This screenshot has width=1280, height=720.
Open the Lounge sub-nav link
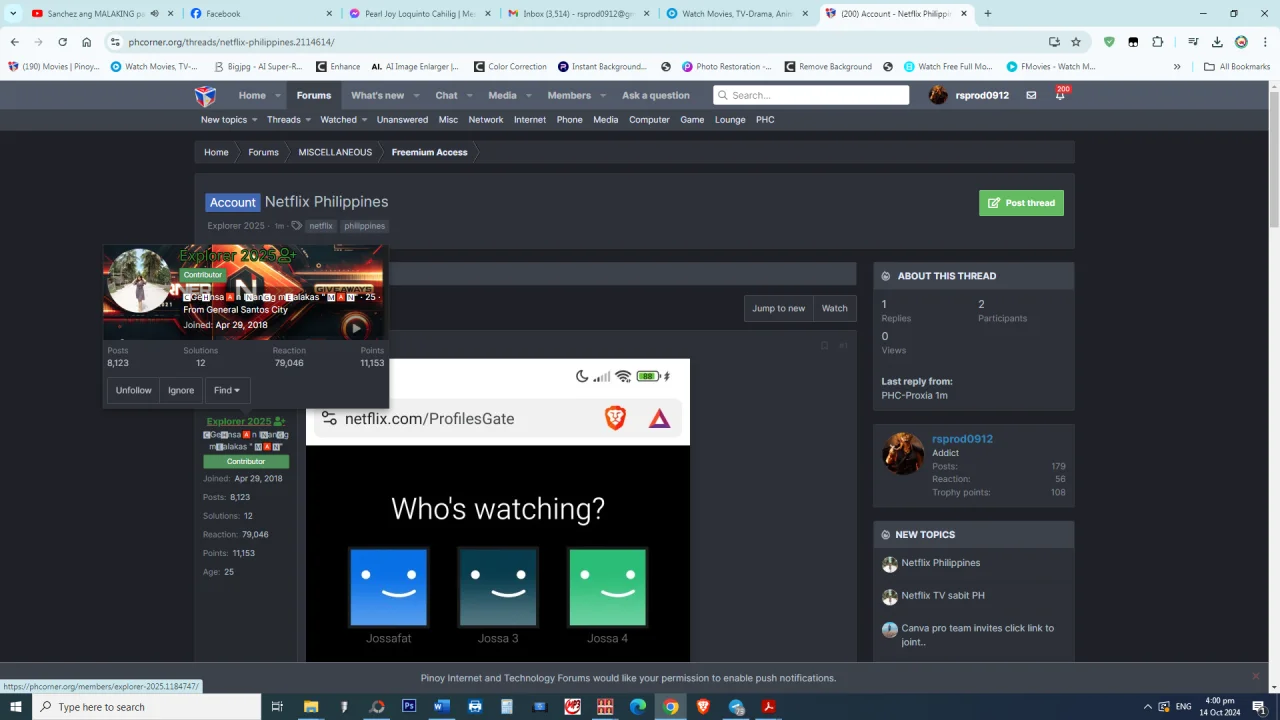tap(730, 119)
